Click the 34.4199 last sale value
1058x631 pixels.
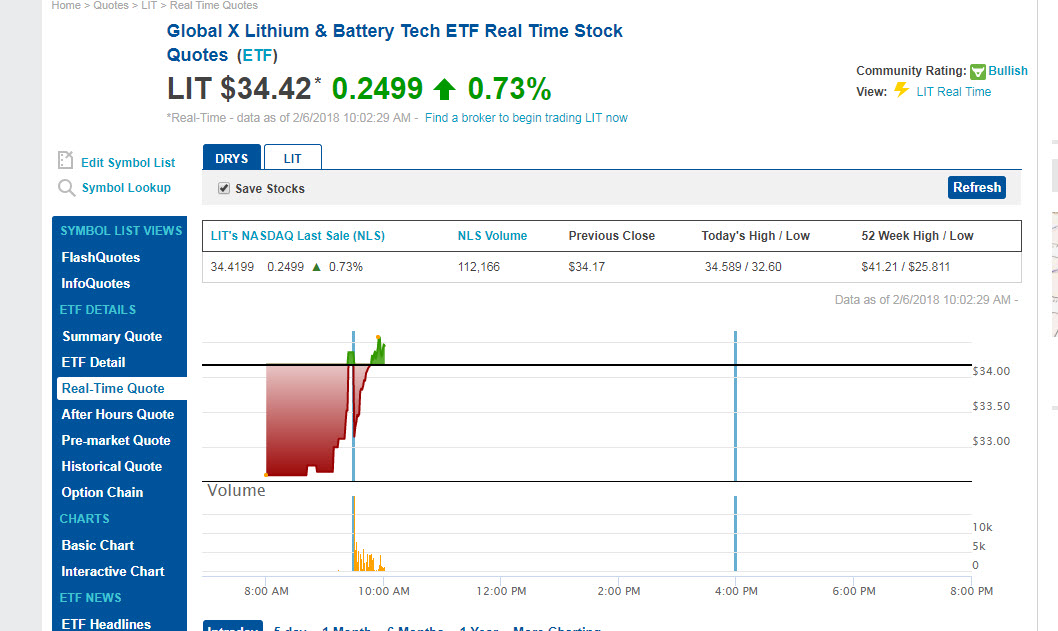[x=232, y=267]
